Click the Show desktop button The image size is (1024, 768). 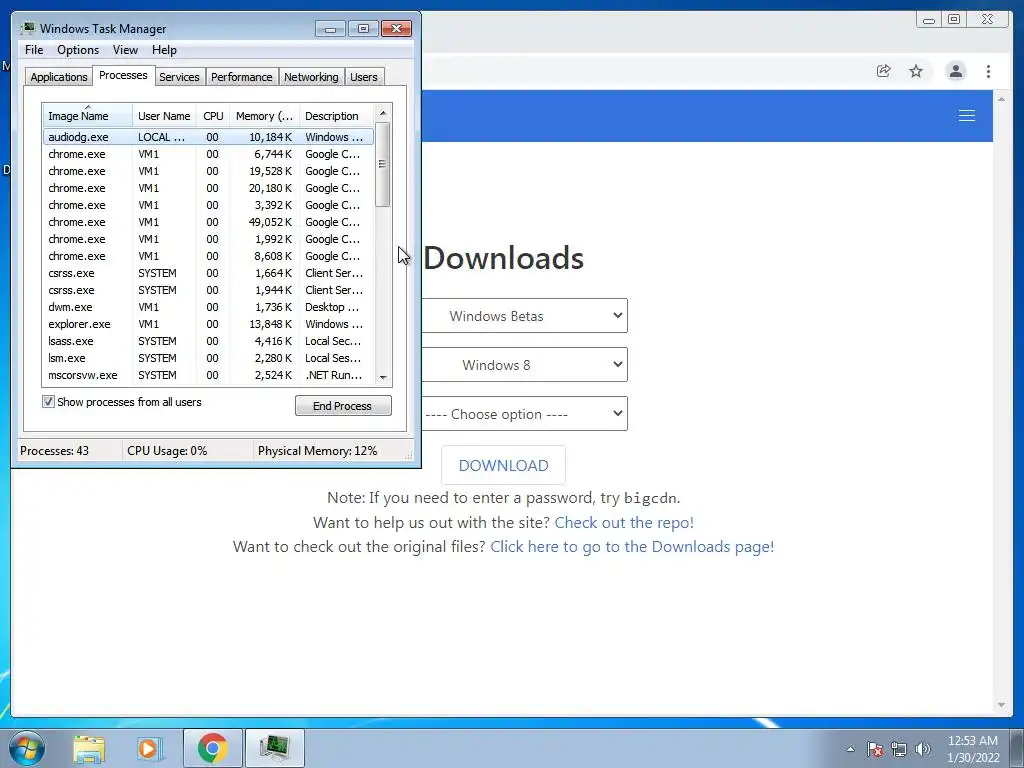[1018, 749]
